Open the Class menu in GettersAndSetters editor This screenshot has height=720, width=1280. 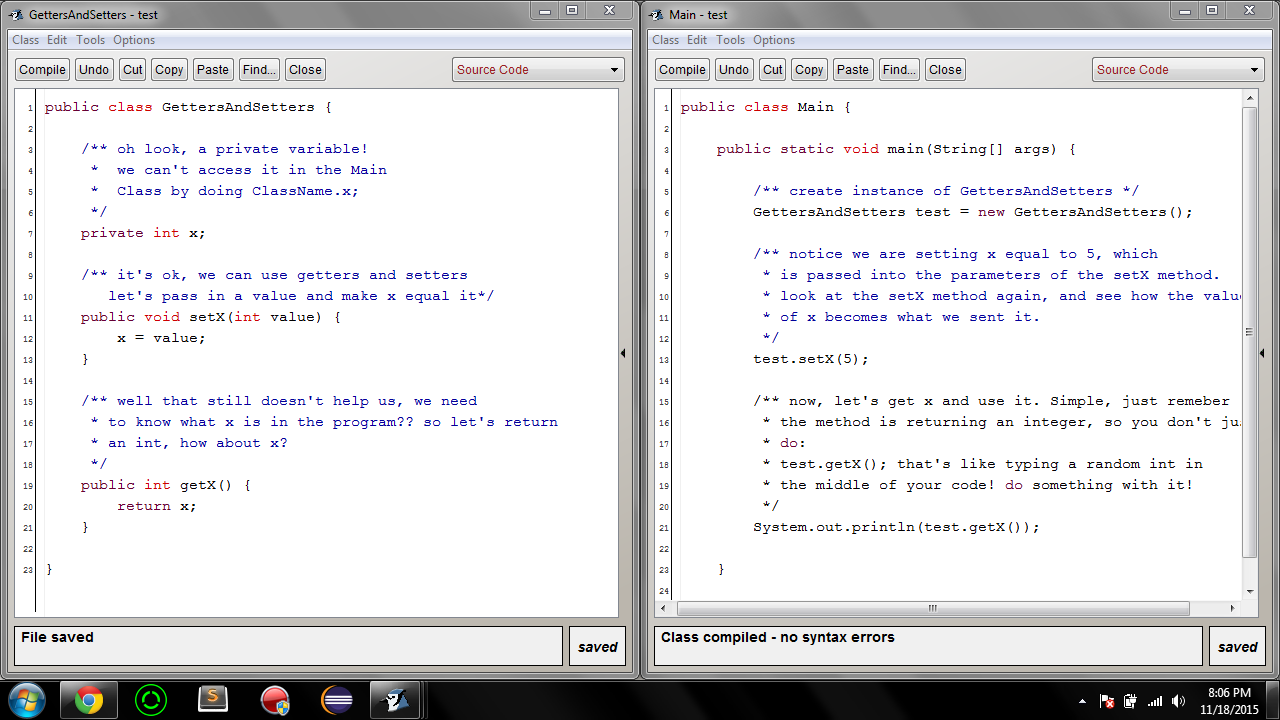(25, 40)
